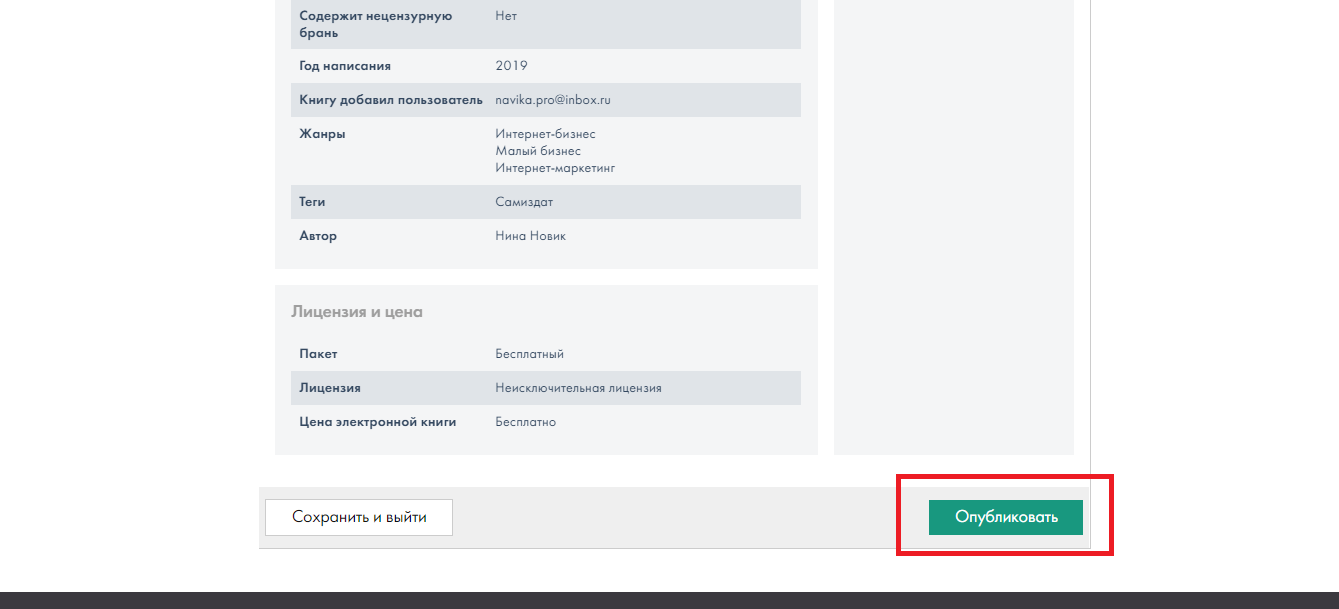The width and height of the screenshot is (1339, 609).
Task: Click the Лицензия и цена section heading
Action: point(357,312)
